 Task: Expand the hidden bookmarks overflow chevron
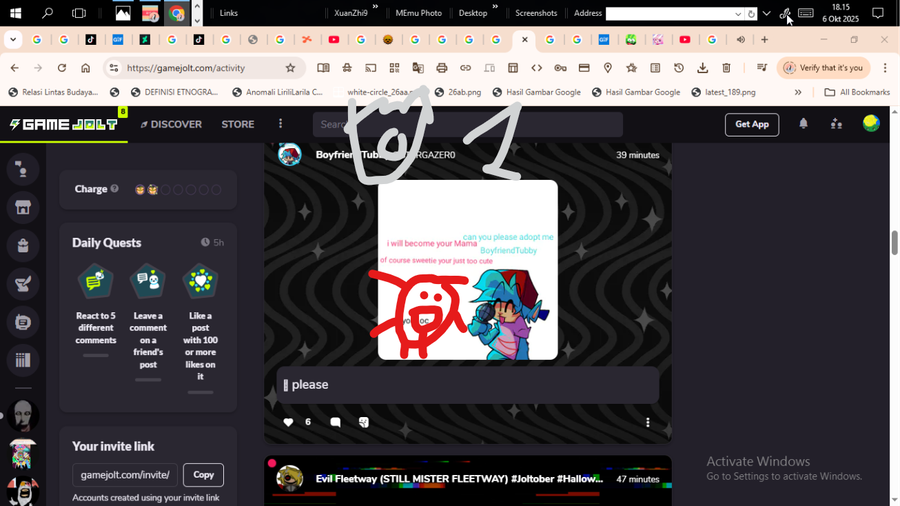click(x=798, y=92)
